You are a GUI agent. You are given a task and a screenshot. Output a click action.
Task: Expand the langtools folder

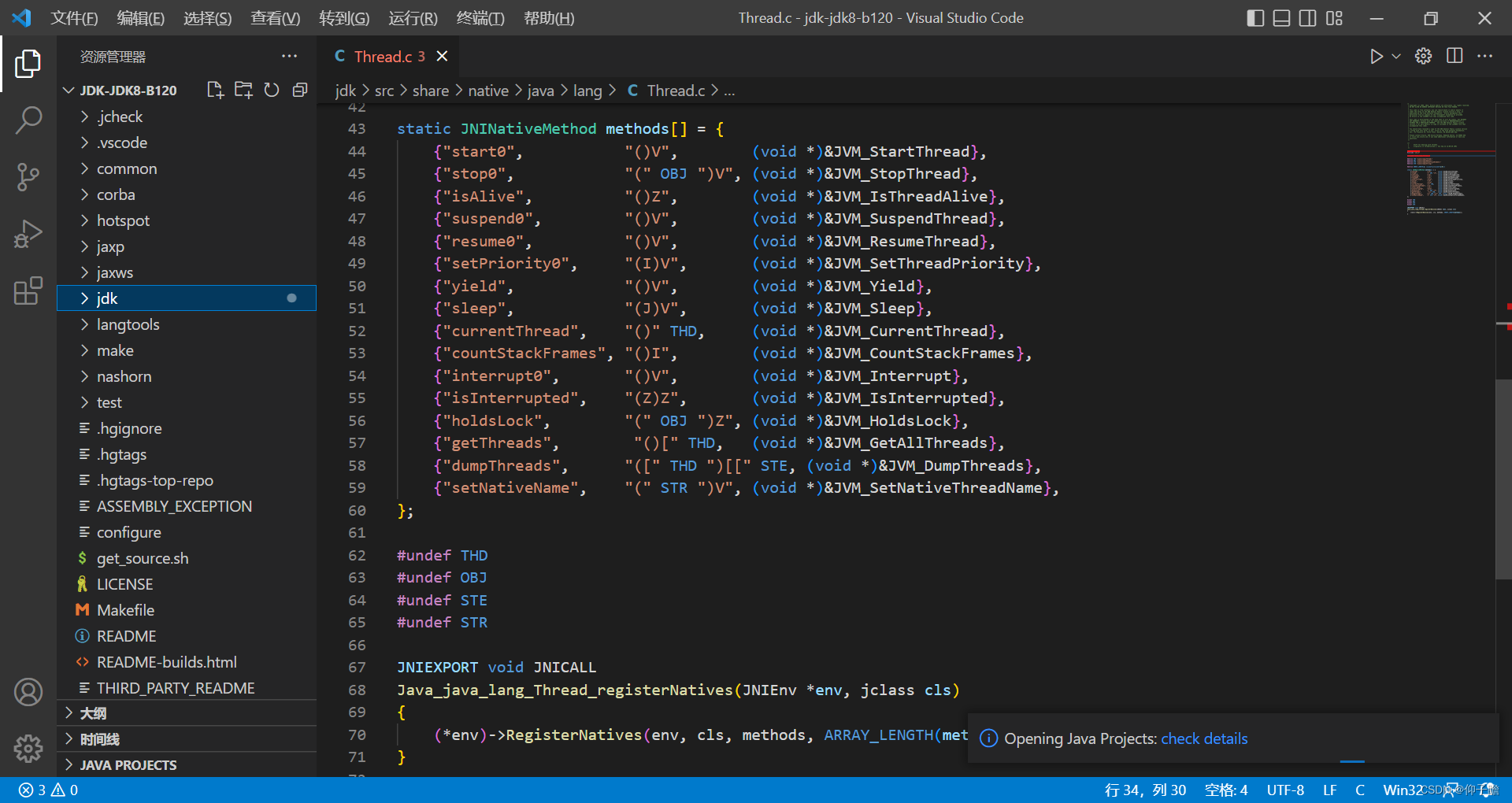(187, 324)
